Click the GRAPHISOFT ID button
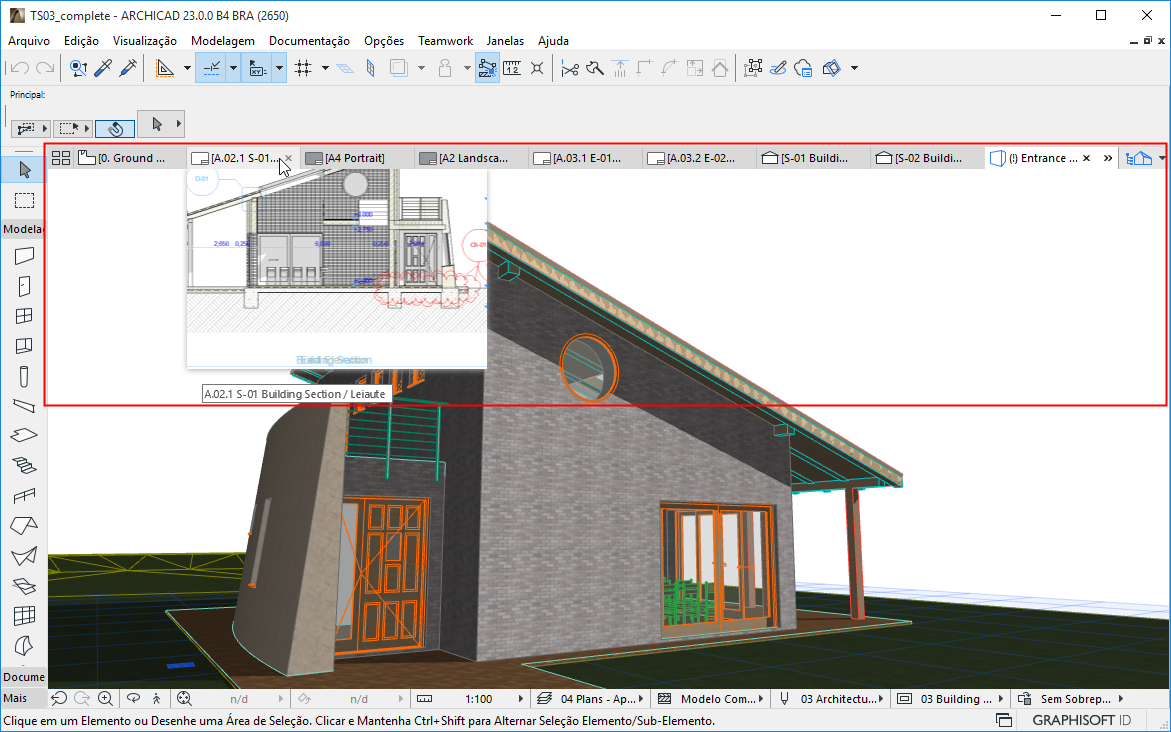 [x=1081, y=720]
